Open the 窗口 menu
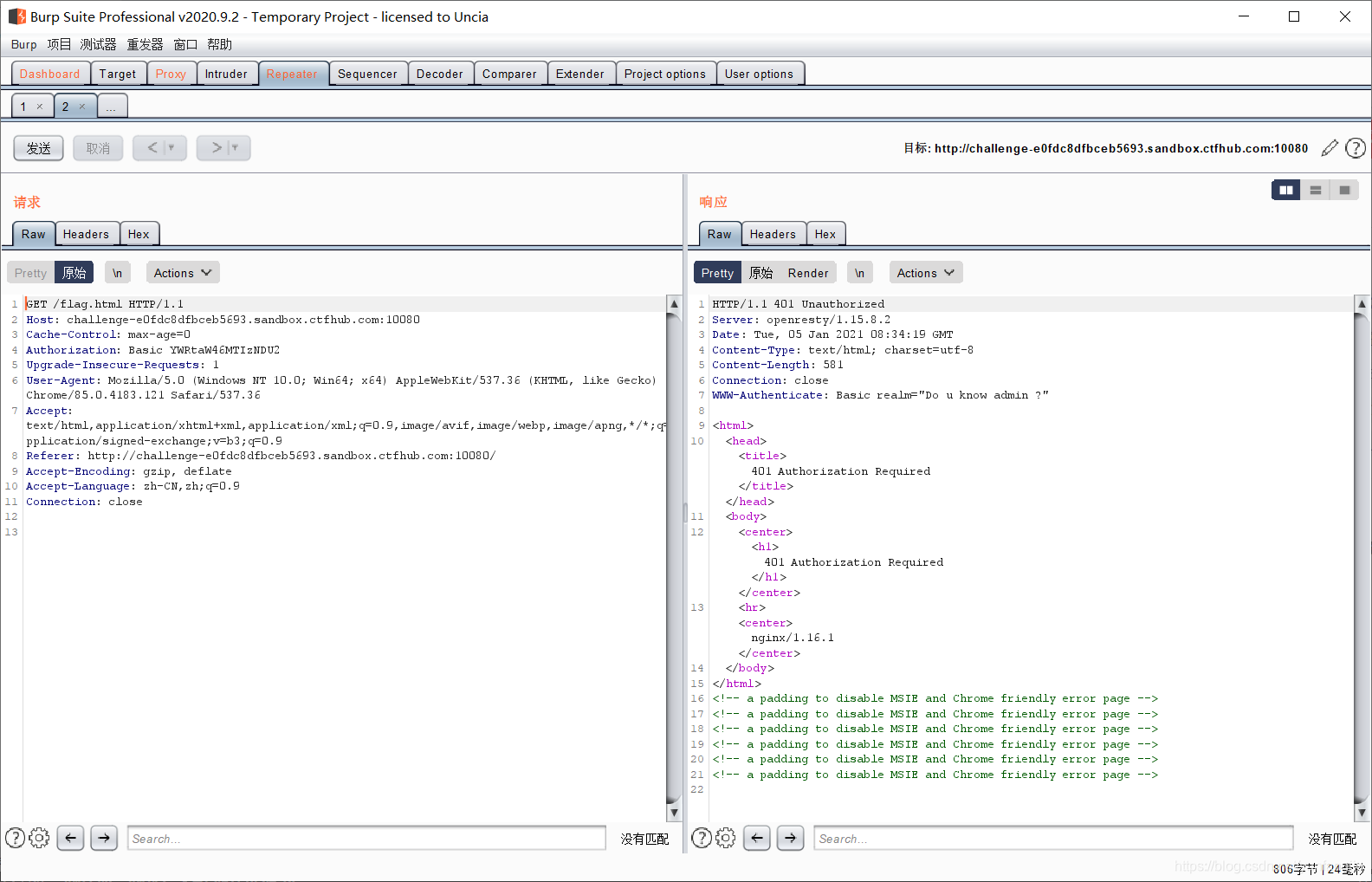1372x882 pixels. click(x=185, y=44)
